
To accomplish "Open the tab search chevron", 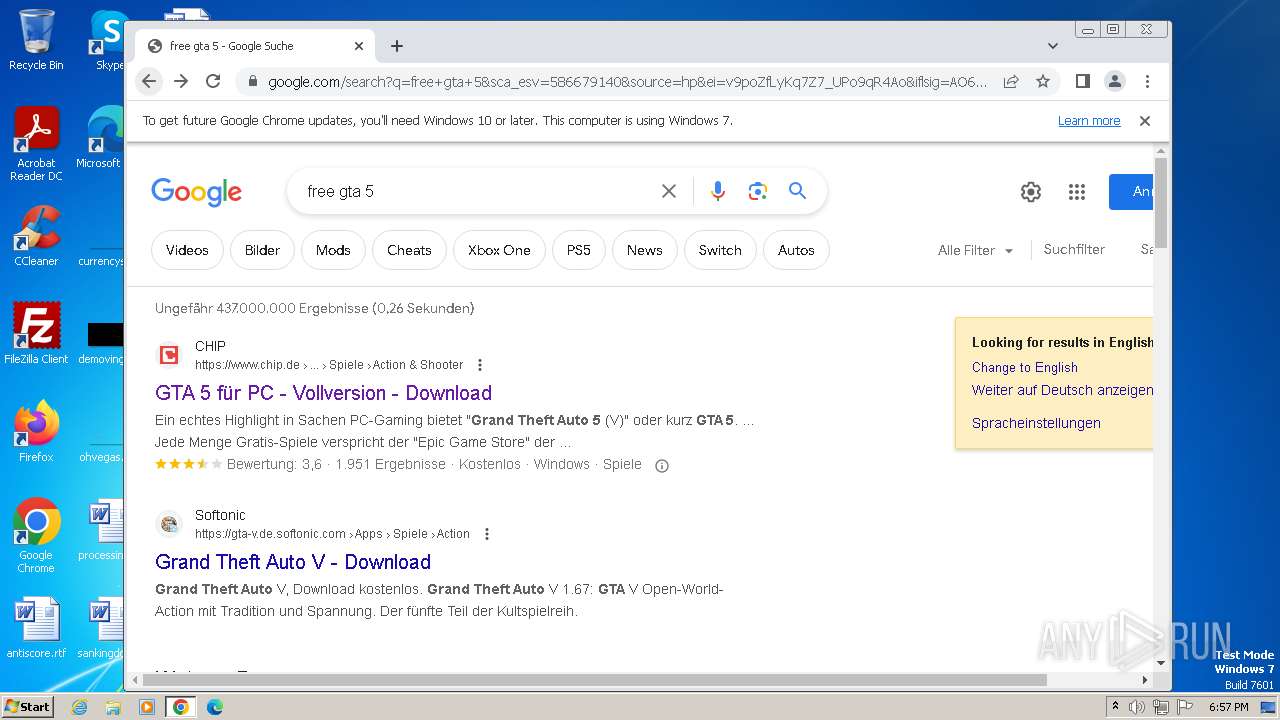I will point(1052,46).
